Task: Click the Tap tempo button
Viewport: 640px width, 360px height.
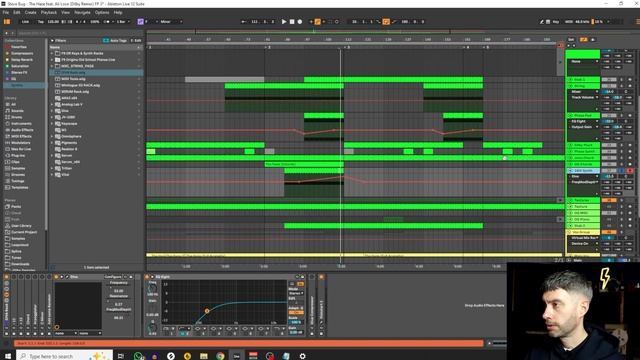Action: coord(40,22)
